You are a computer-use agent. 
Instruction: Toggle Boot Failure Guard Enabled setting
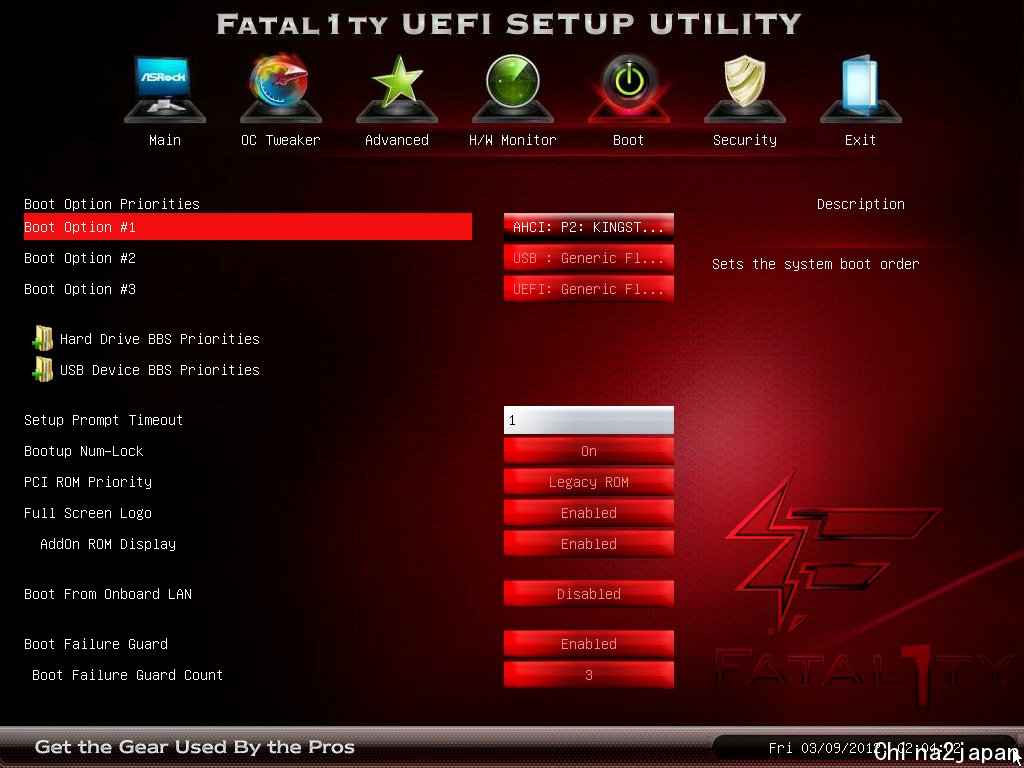588,644
